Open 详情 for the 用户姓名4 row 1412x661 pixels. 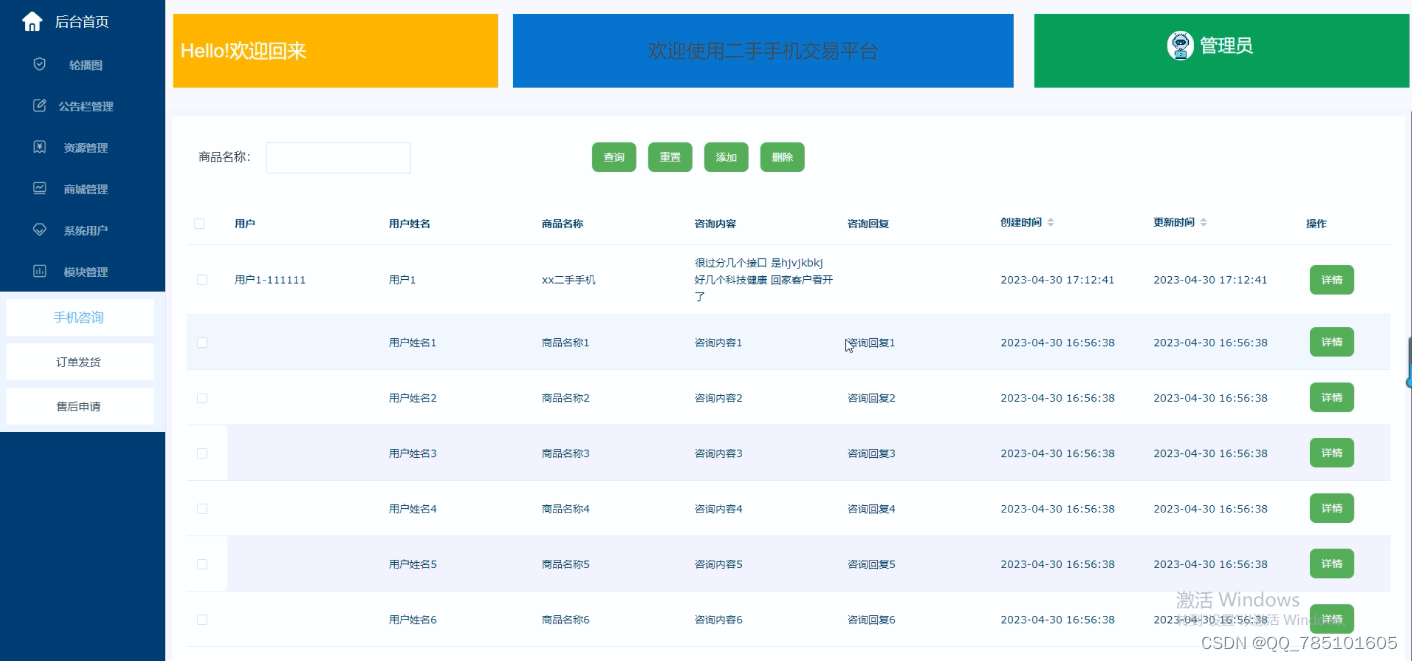[x=1332, y=508]
